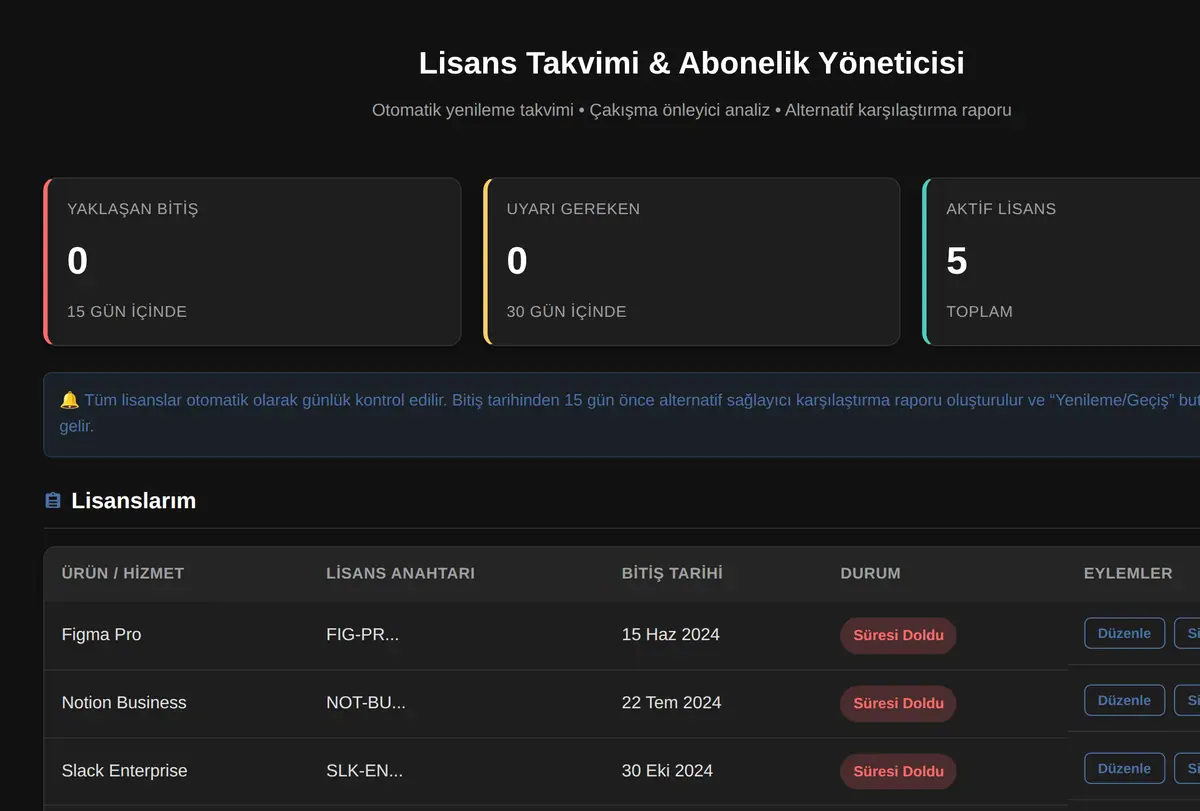Click the FIG-PR... license key

(362, 634)
